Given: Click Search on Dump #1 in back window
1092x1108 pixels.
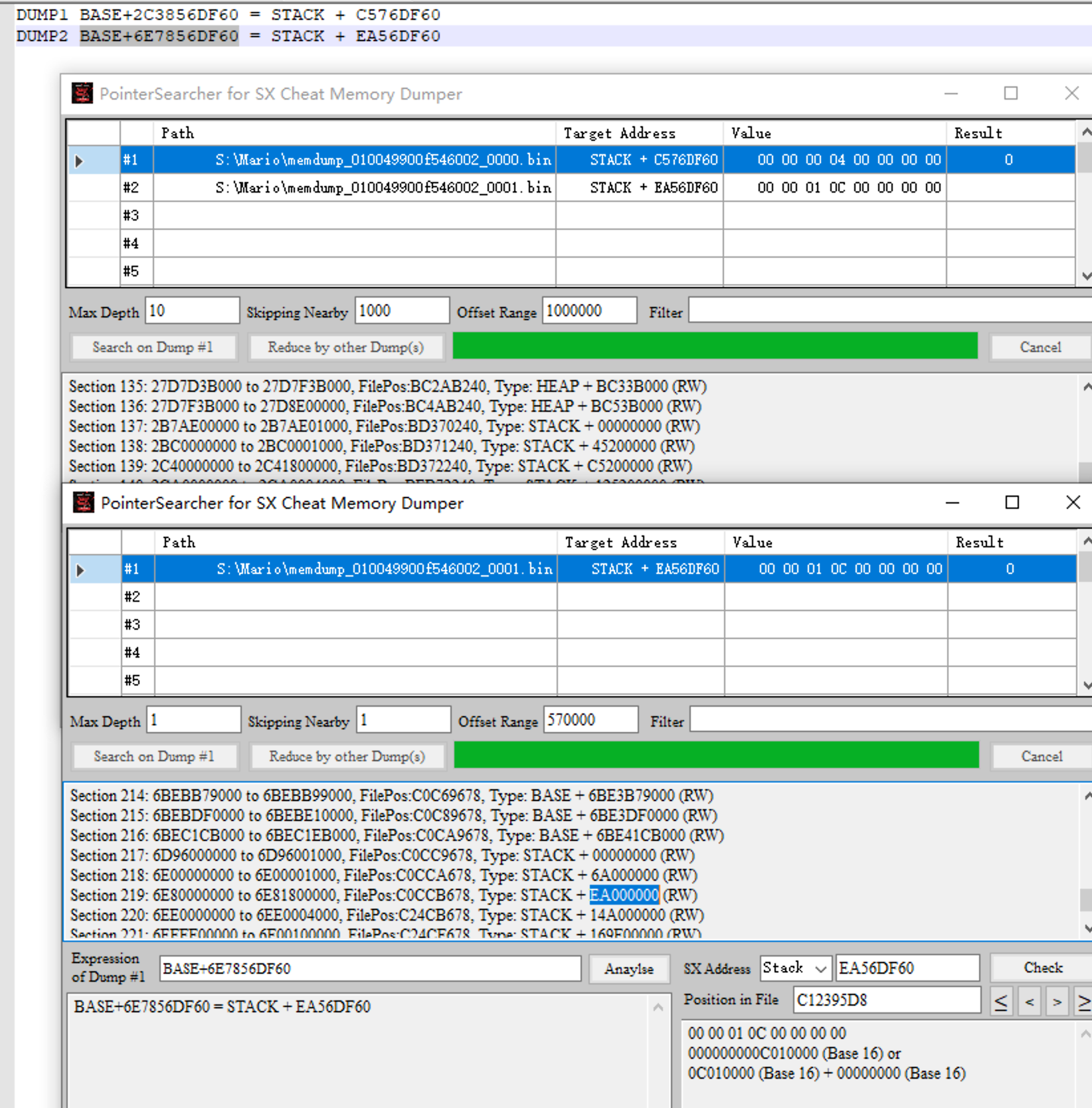Looking at the screenshot, I should pyautogui.click(x=153, y=347).
